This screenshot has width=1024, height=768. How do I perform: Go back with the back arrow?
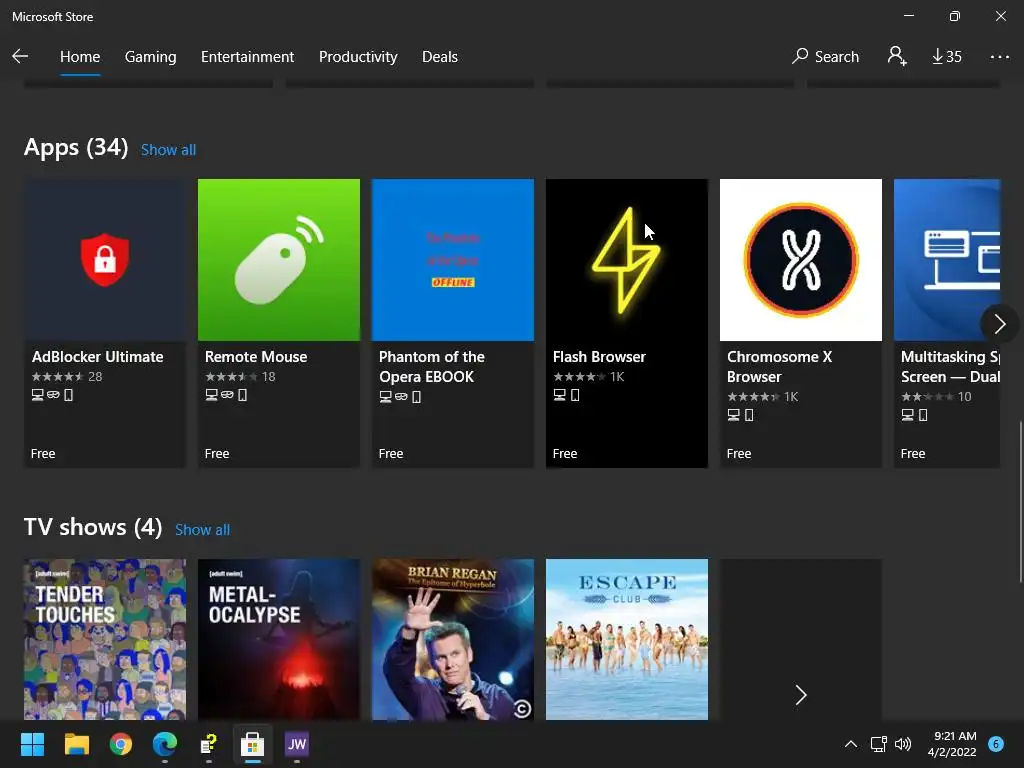20,56
